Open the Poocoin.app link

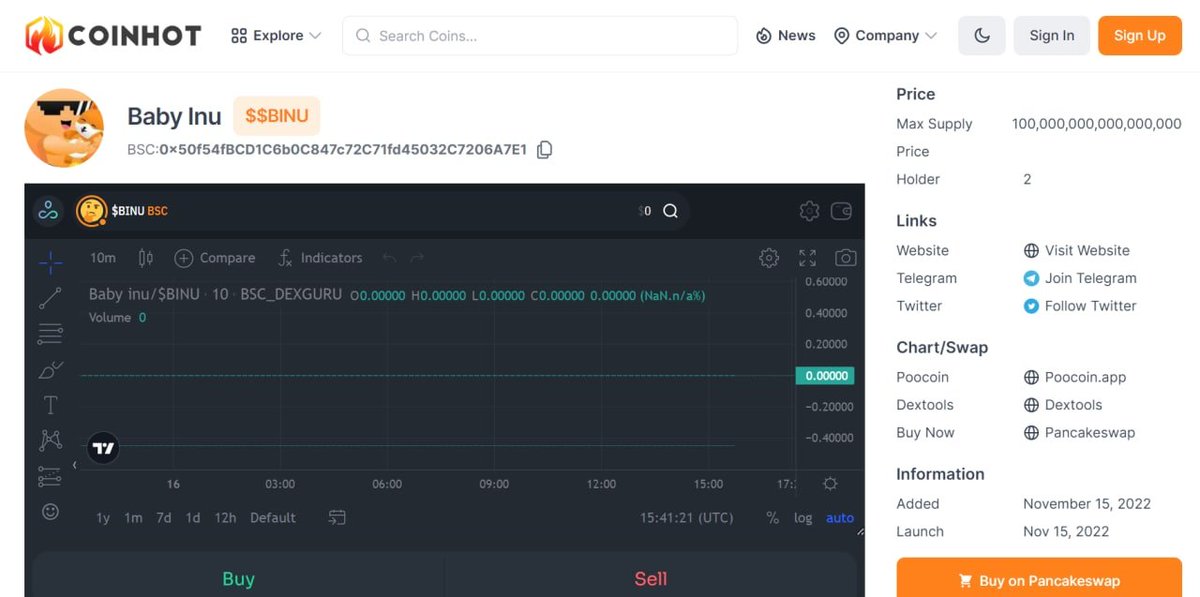(x=1075, y=378)
